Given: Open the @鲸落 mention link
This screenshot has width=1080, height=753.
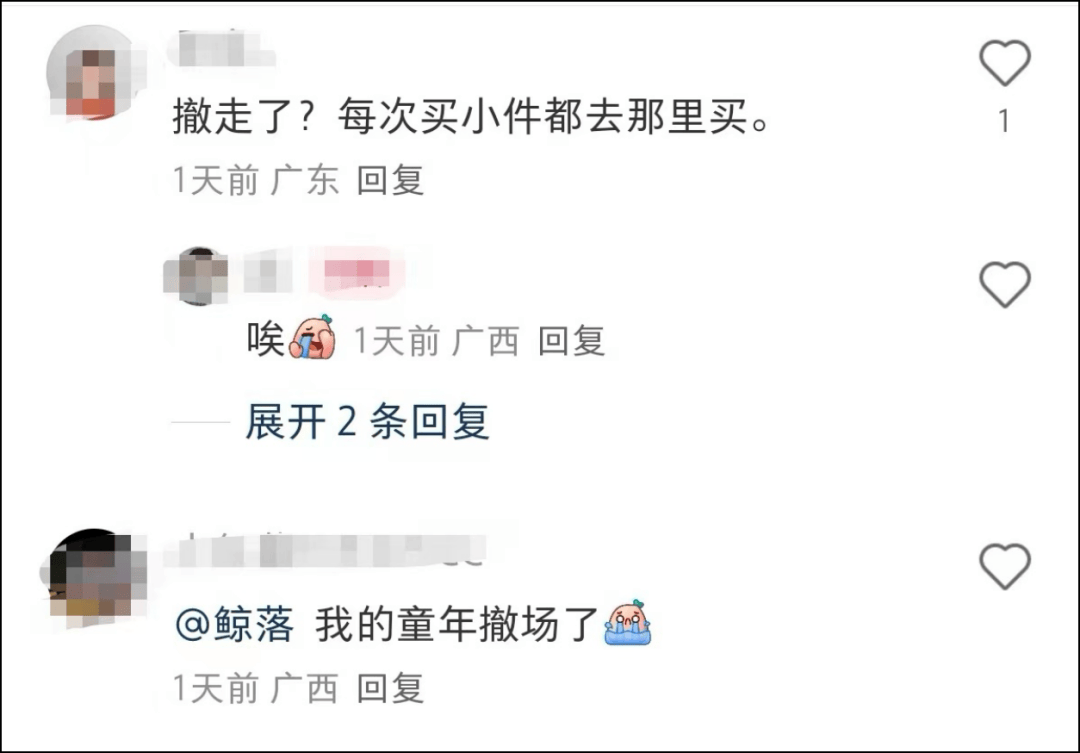Looking at the screenshot, I should 235,624.
